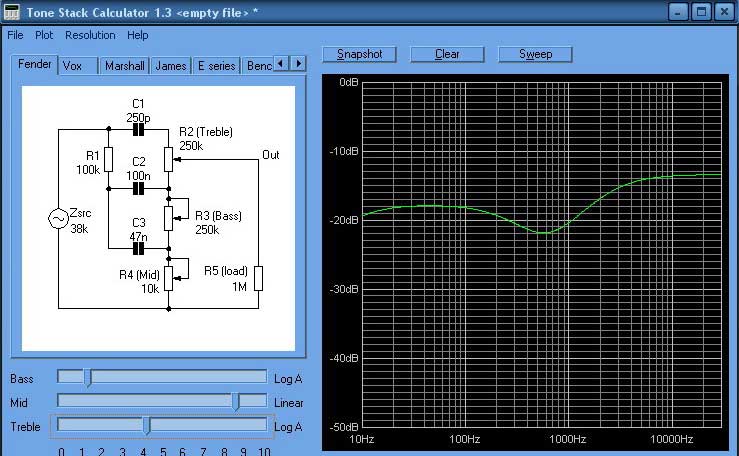Click the R3 (Bass) 250k label
739x456 pixels.
pyautogui.click(x=218, y=222)
